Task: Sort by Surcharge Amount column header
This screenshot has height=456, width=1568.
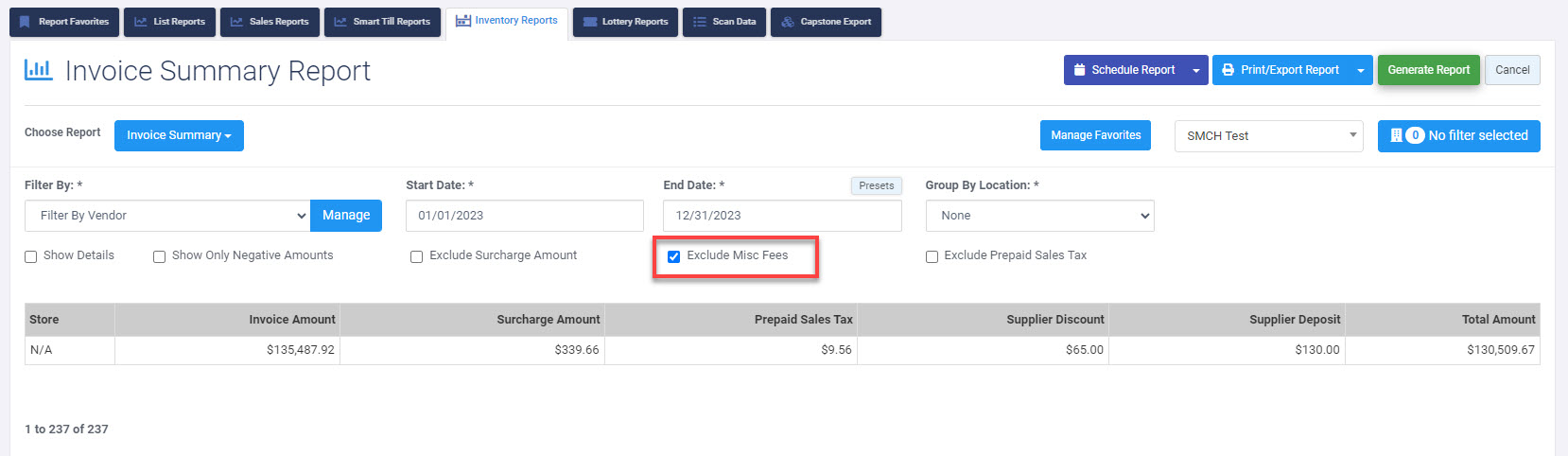Action: 472,320
